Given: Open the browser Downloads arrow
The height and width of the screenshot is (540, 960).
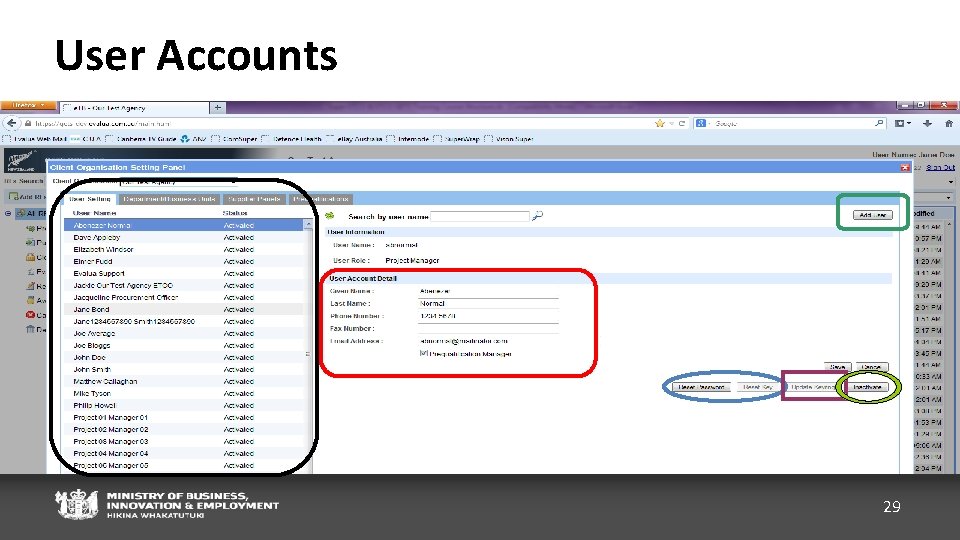Looking at the screenshot, I should [928, 123].
